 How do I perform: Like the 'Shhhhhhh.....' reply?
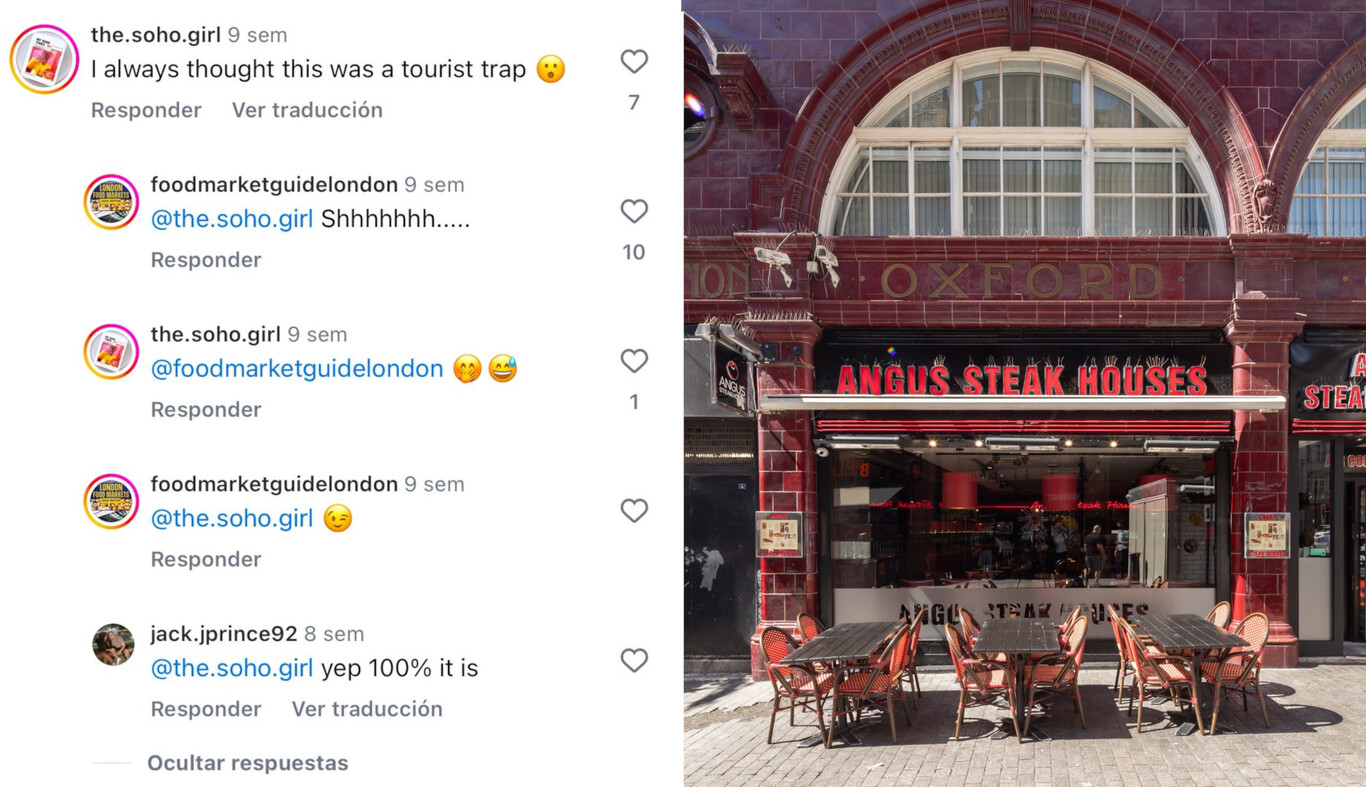coord(634,211)
